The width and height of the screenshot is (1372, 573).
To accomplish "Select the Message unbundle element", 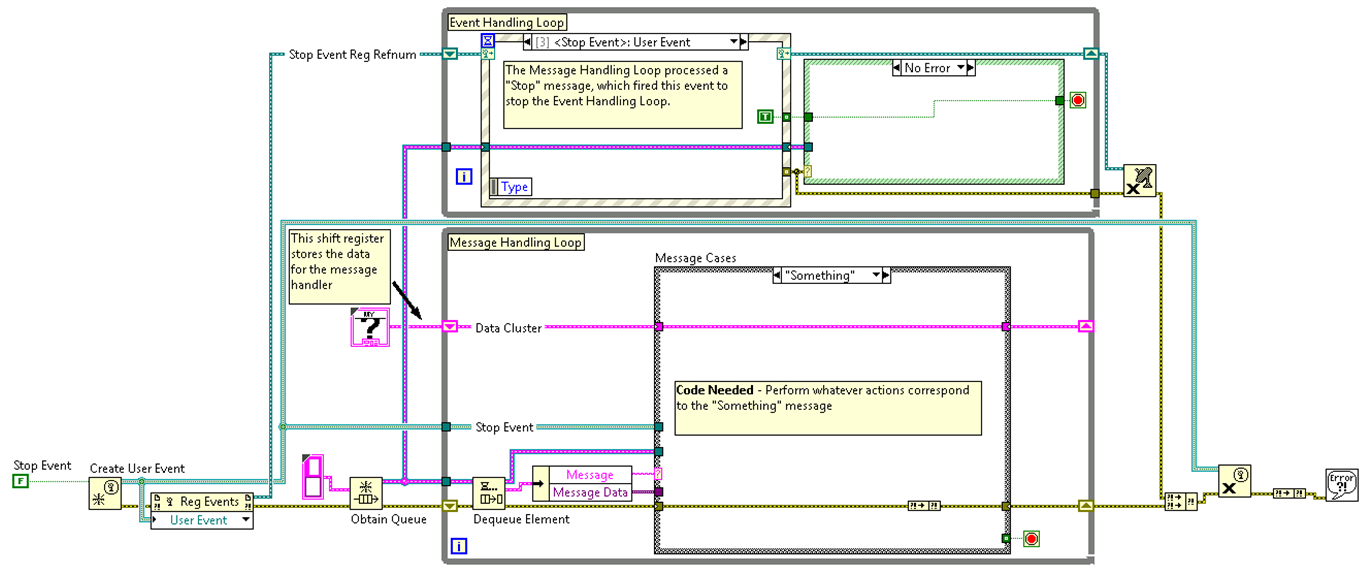I will (590, 475).
